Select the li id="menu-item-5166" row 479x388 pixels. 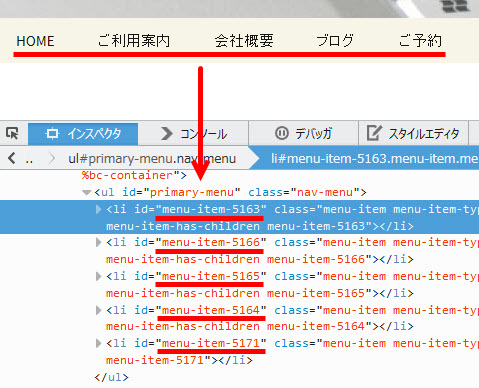239,251
